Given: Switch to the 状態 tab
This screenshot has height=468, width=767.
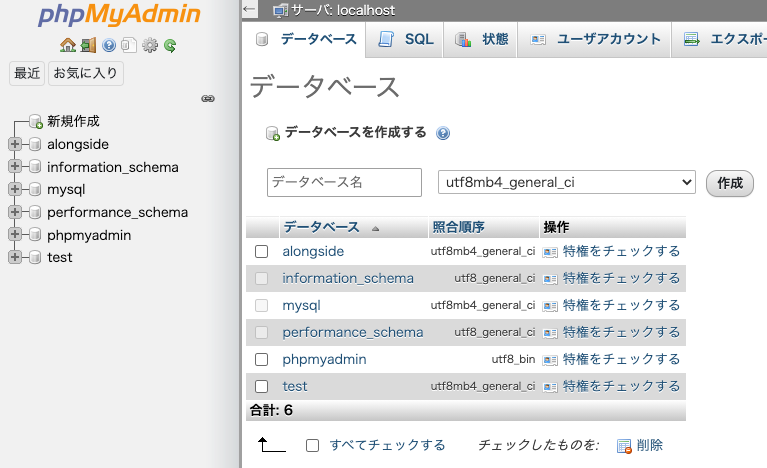Looking at the screenshot, I should pyautogui.click(x=481, y=39).
